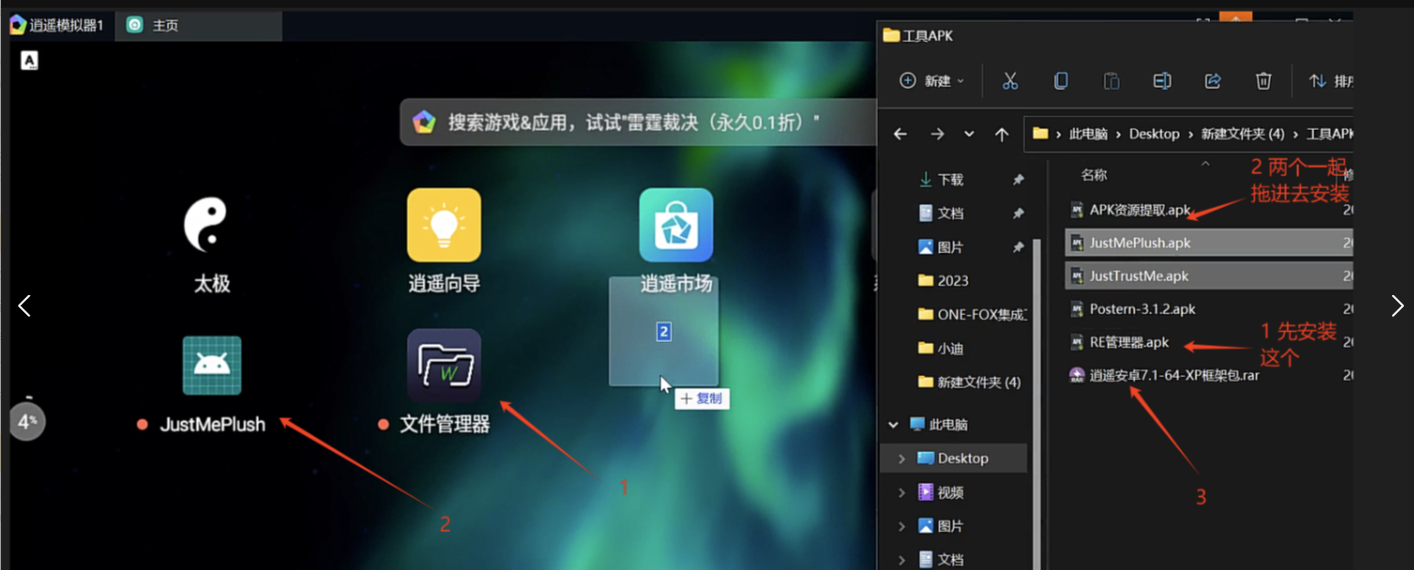
Task: Open the 文件管理器 app icon
Action: click(444, 366)
